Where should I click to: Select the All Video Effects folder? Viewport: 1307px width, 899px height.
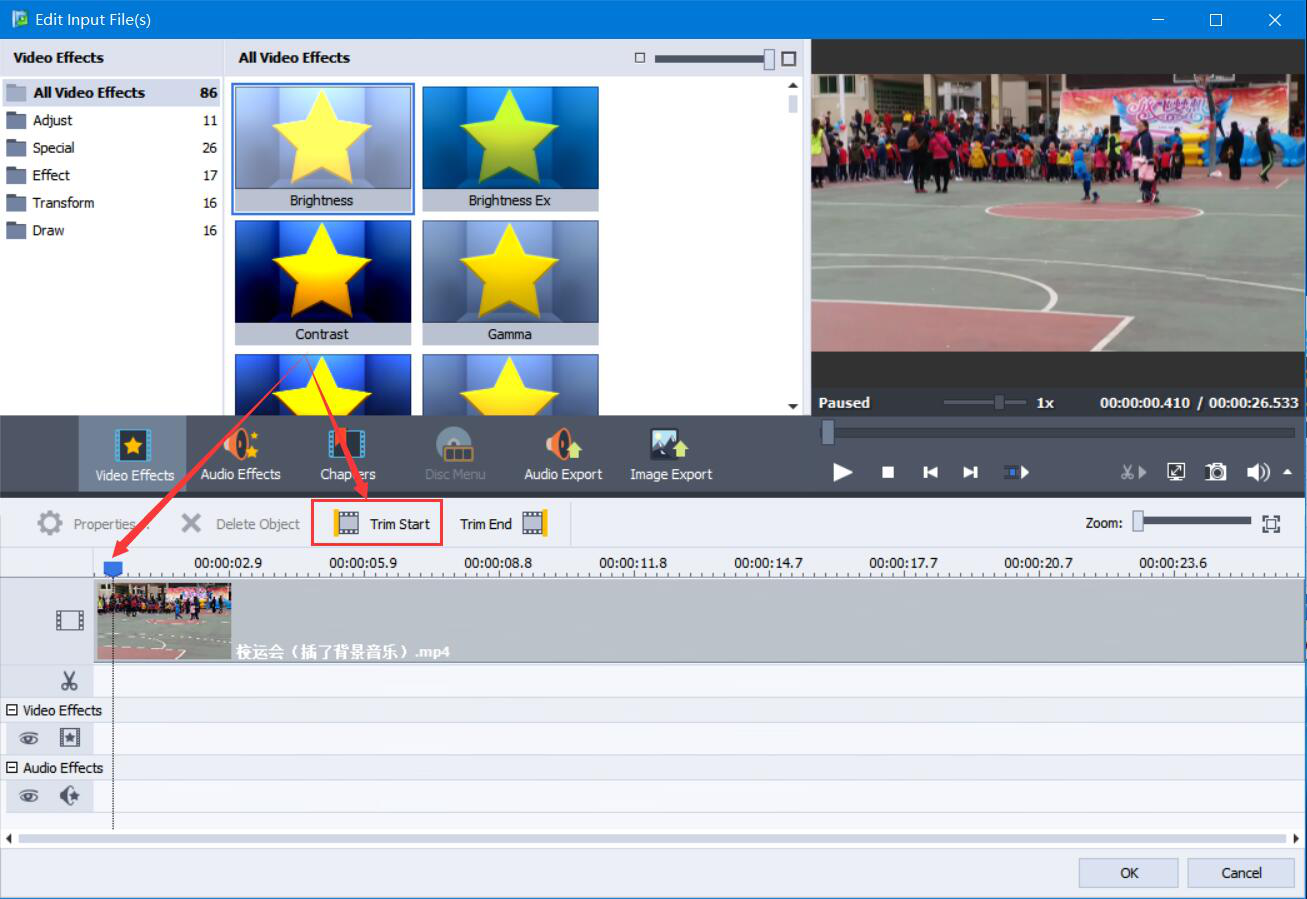tap(111, 92)
